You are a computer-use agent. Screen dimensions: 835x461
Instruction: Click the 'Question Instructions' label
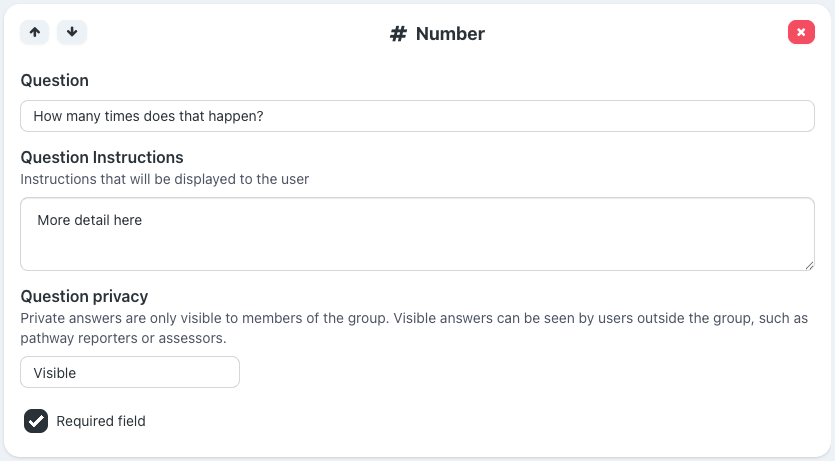(x=102, y=157)
